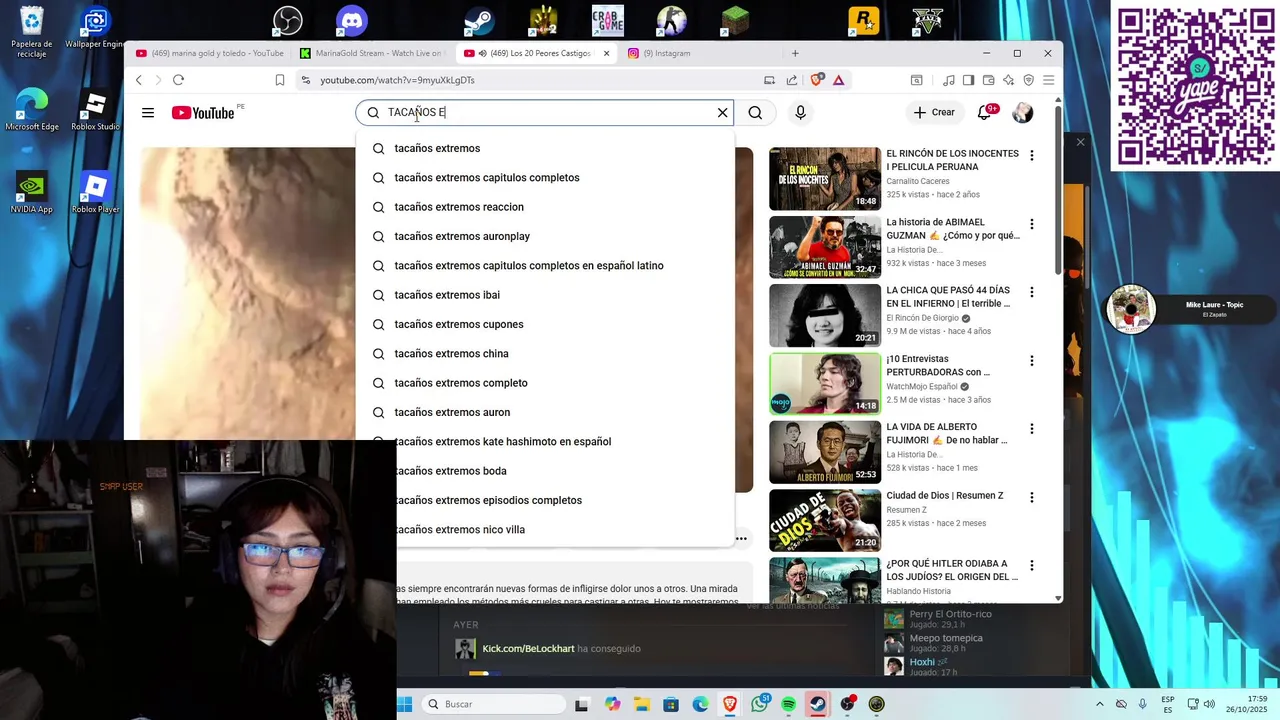This screenshot has height=720, width=1280.
Task: Click the address bar URL
Action: click(x=397, y=80)
